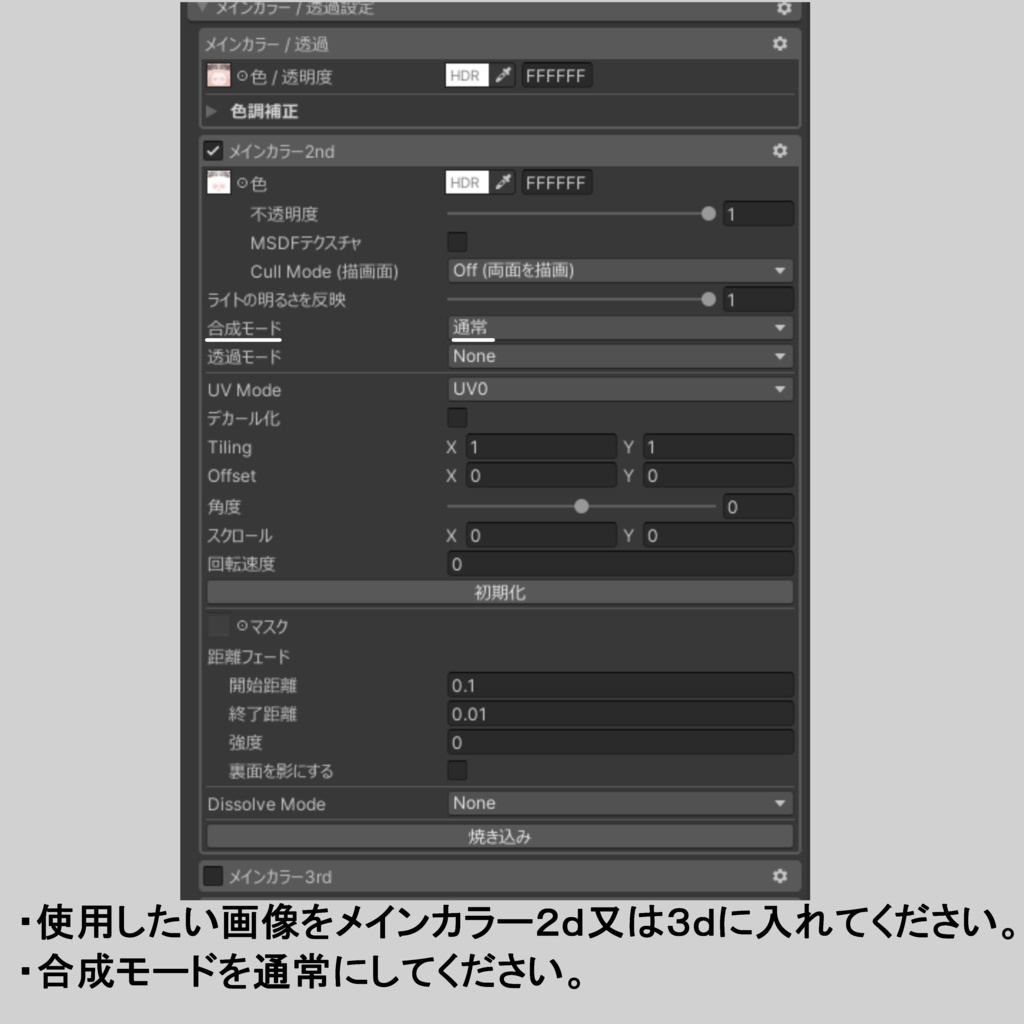Click the empty マスク texture slot
This screenshot has height=1024, width=1024.
tap(218, 625)
